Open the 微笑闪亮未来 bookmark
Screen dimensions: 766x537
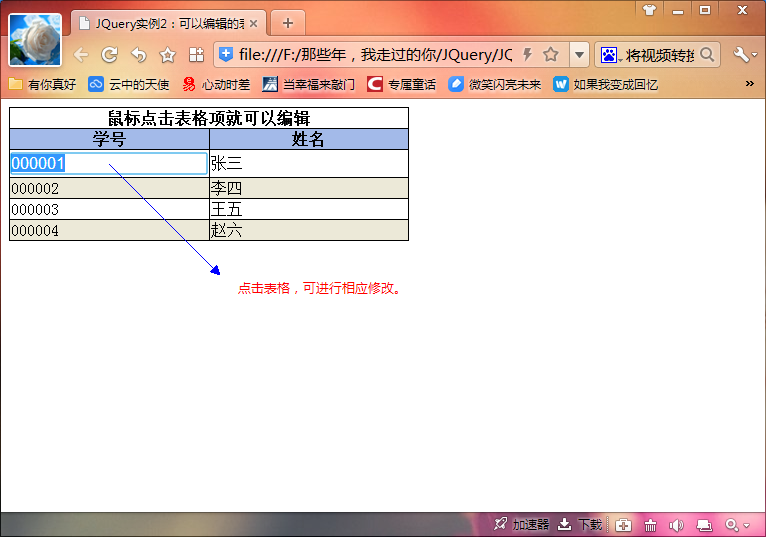[x=495, y=85]
